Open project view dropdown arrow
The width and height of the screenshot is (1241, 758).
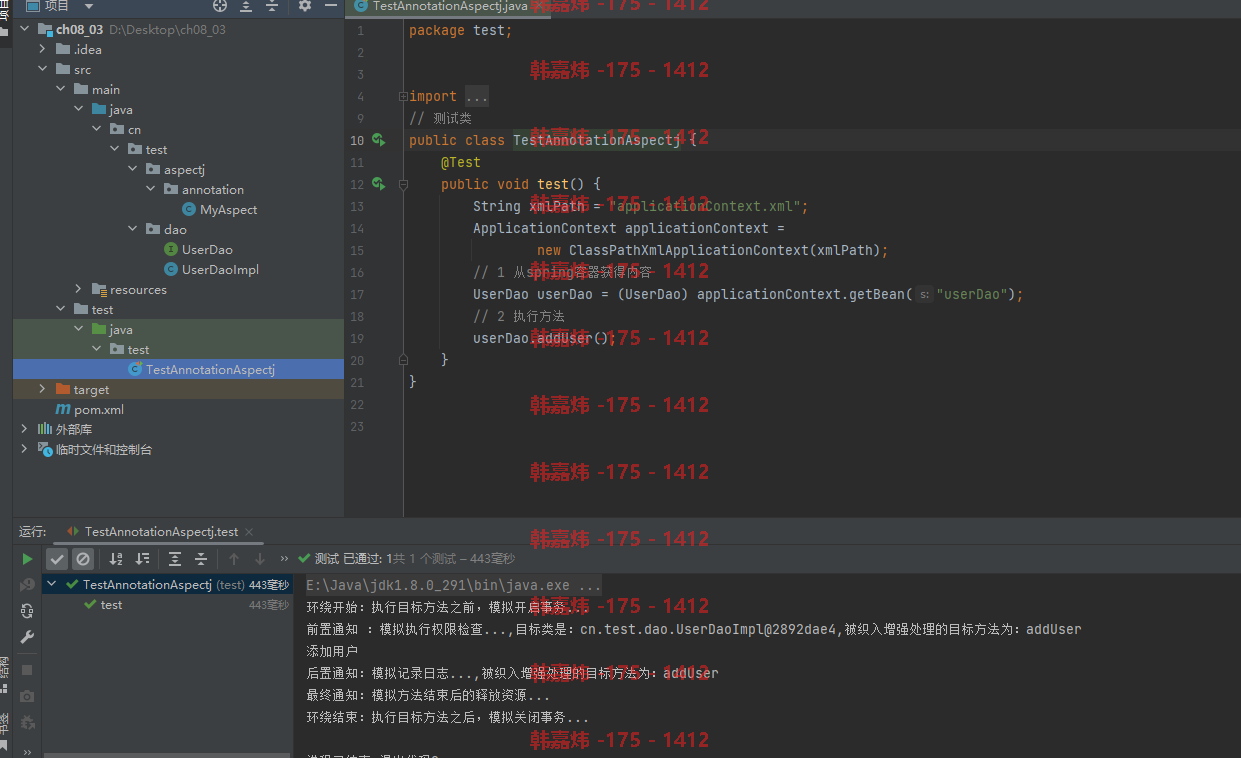pyautogui.click(x=88, y=6)
